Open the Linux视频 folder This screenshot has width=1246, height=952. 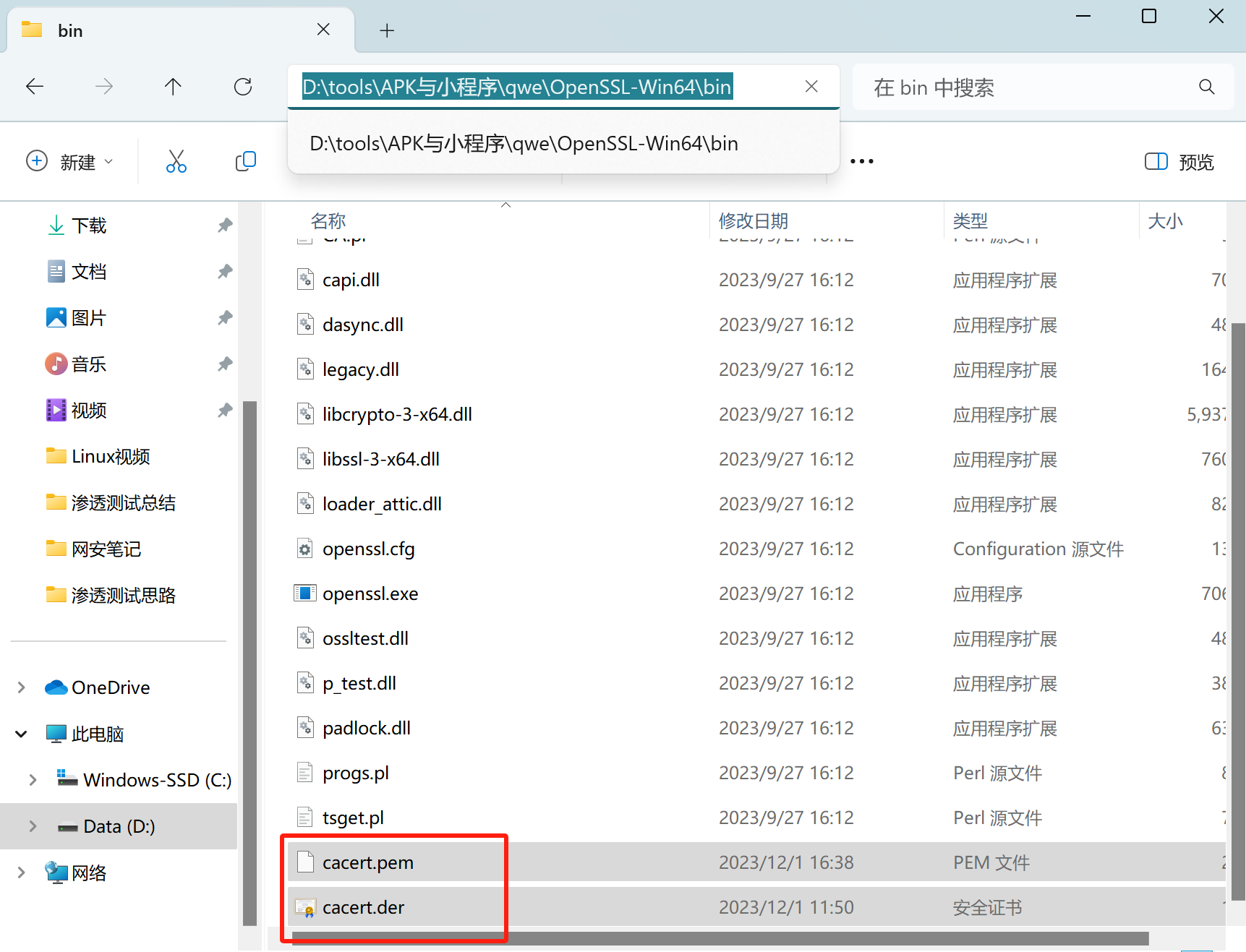tap(98, 457)
